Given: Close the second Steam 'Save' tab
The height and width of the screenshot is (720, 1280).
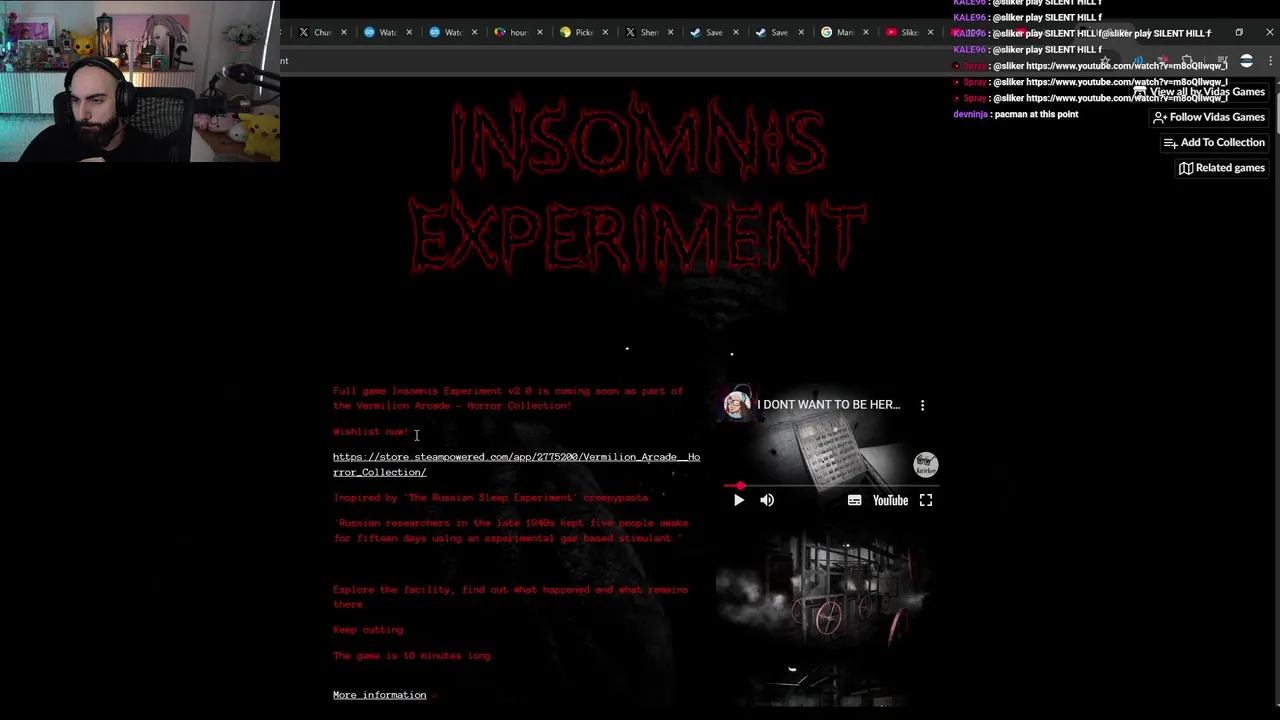Looking at the screenshot, I should tap(800, 32).
